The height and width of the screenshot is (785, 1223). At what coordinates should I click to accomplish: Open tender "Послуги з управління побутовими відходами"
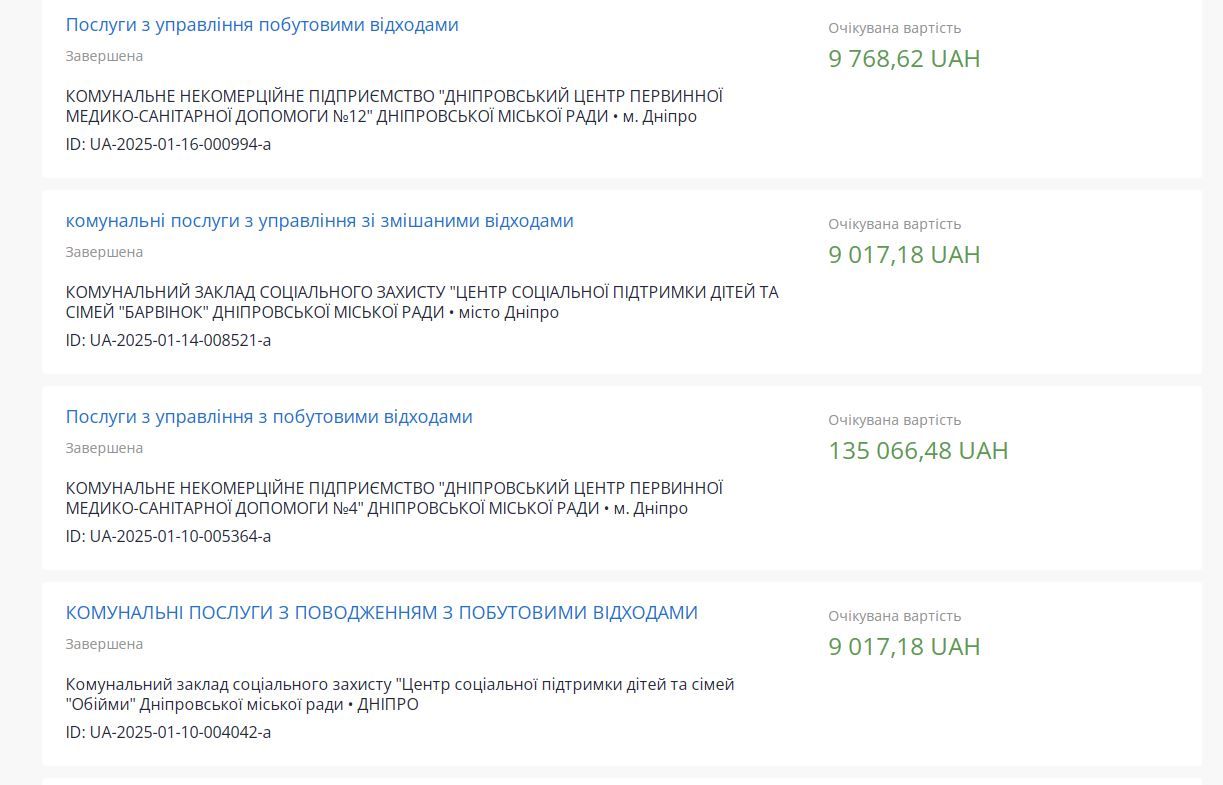(261, 24)
